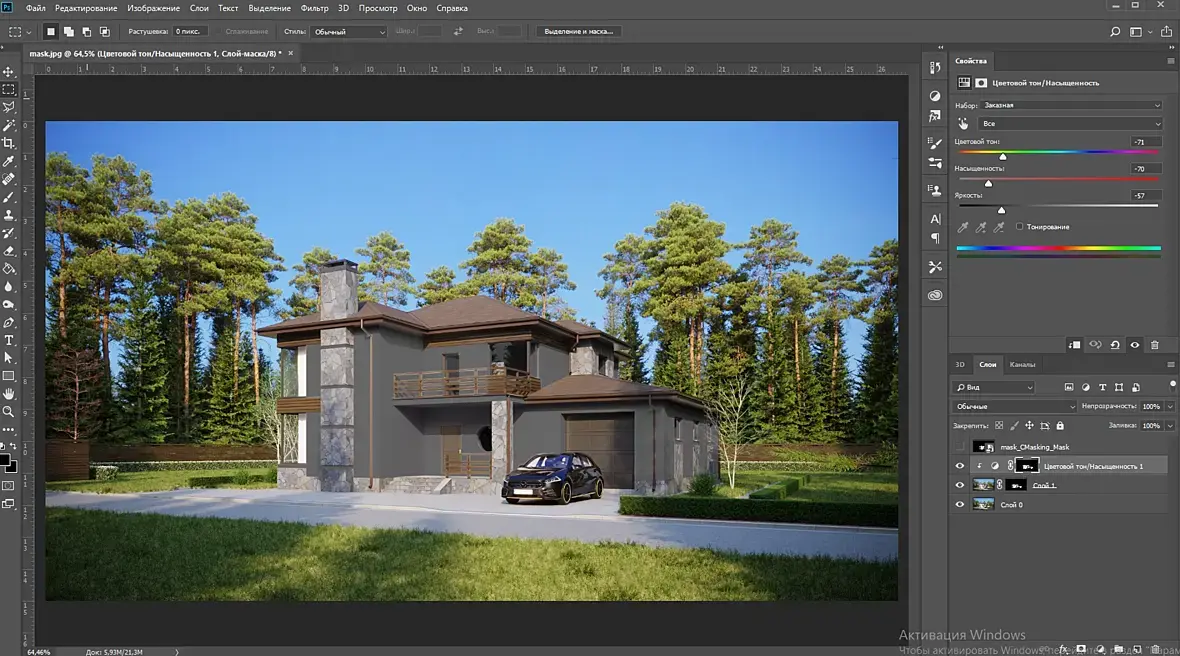Select the Pen tool
Image resolution: width=1180 pixels, height=656 pixels.
click(x=9, y=323)
